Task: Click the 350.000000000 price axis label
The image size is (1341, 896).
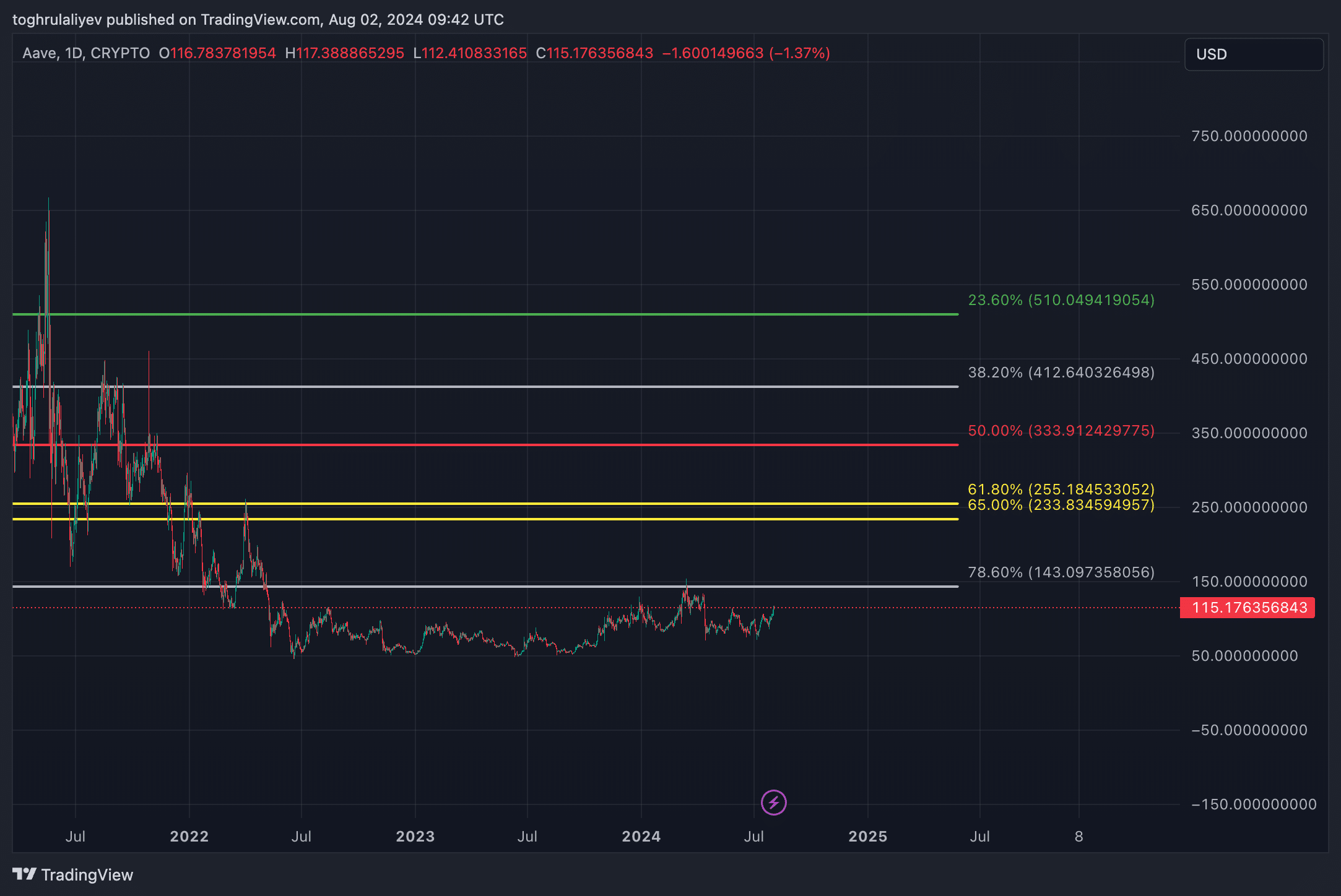Action: [1249, 433]
